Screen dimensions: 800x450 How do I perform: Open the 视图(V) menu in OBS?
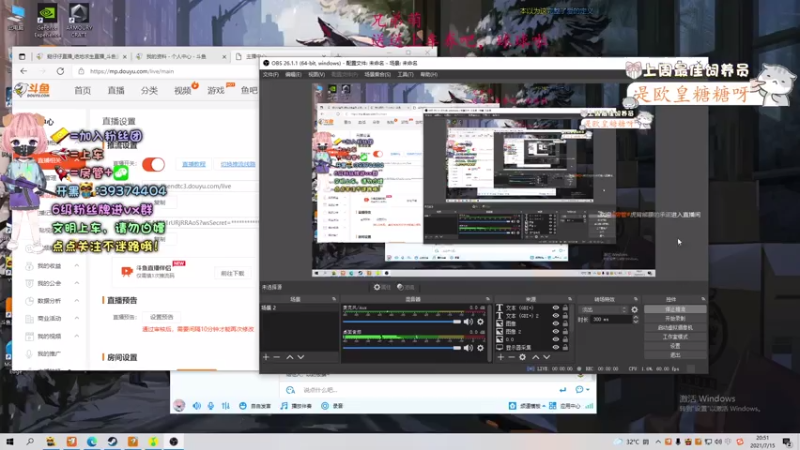coord(316,74)
